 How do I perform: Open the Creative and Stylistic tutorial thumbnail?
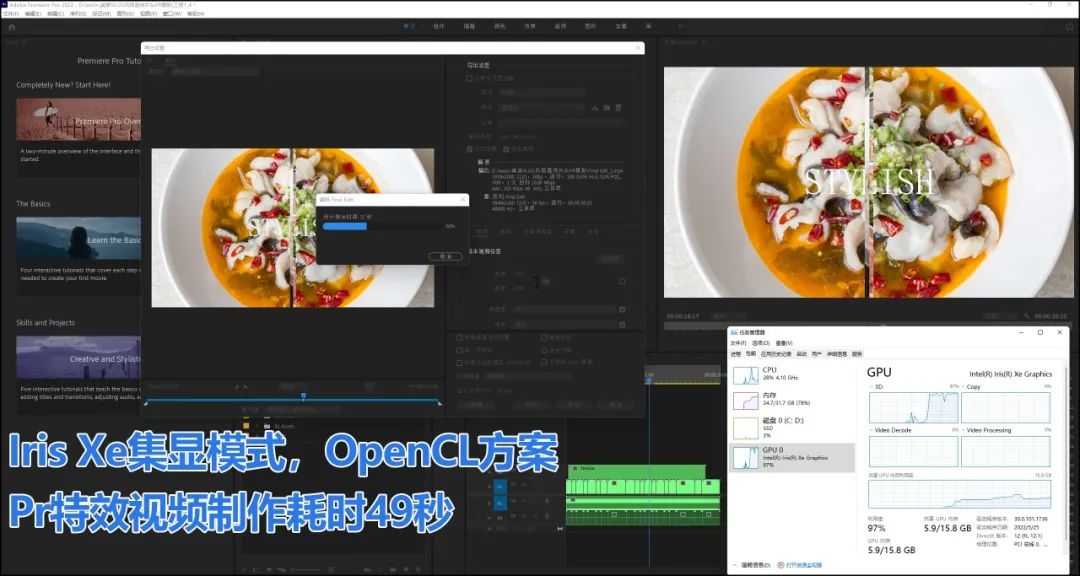(x=79, y=358)
